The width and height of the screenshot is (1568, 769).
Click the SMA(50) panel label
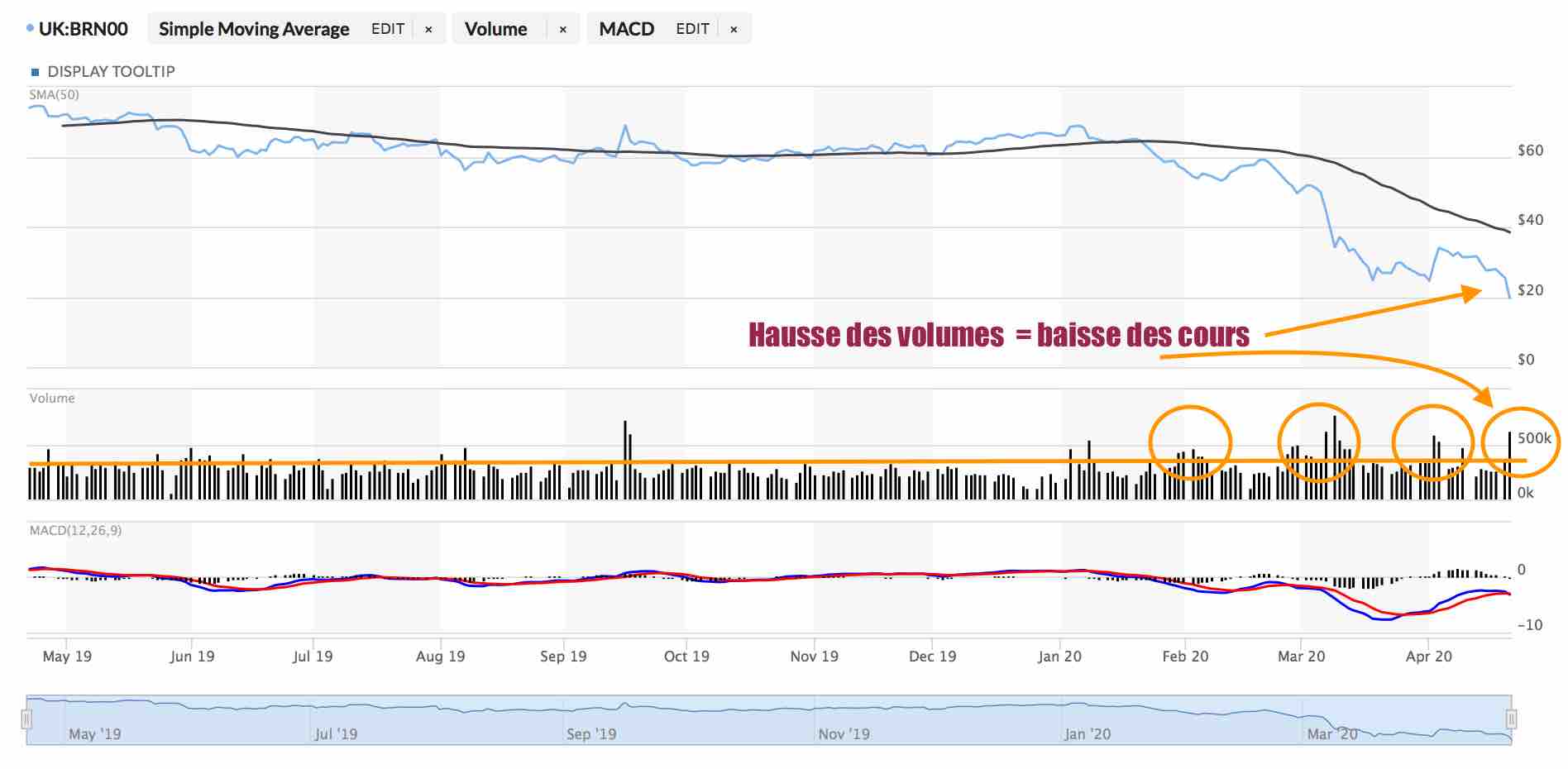click(55, 95)
